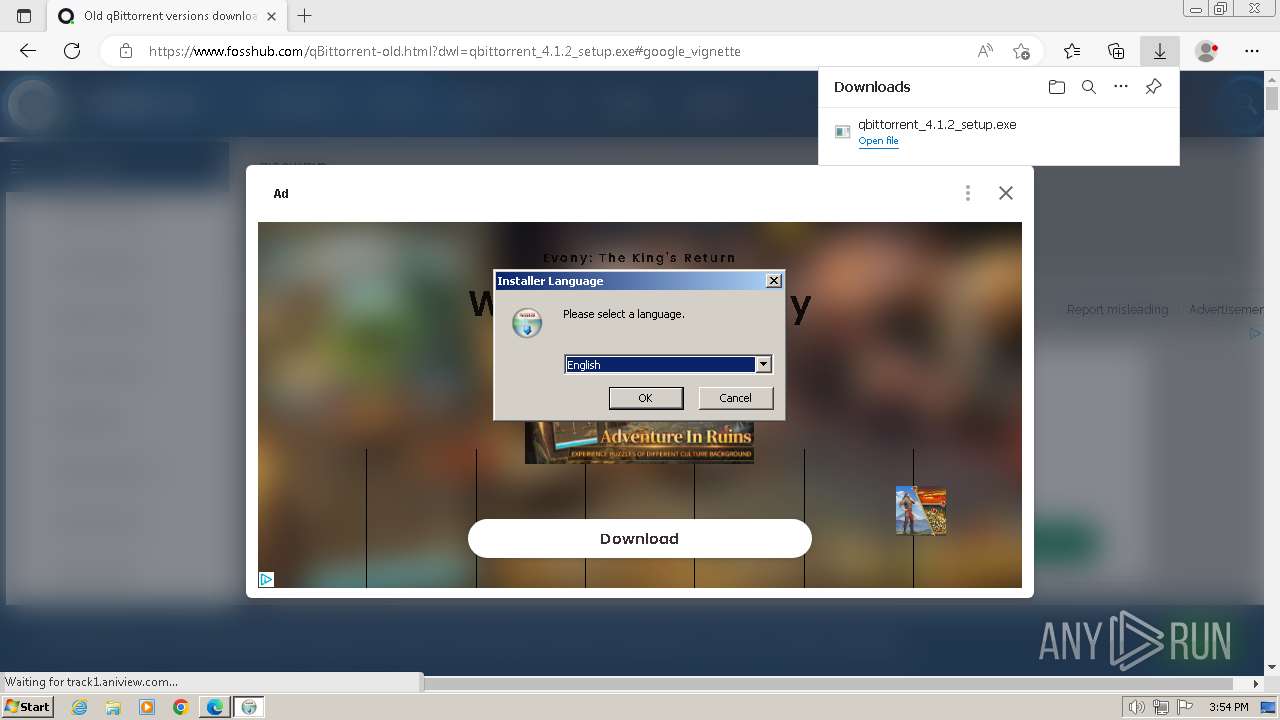Open Edge Settings and more menu
The height and width of the screenshot is (720, 1280).
[x=1252, y=51]
